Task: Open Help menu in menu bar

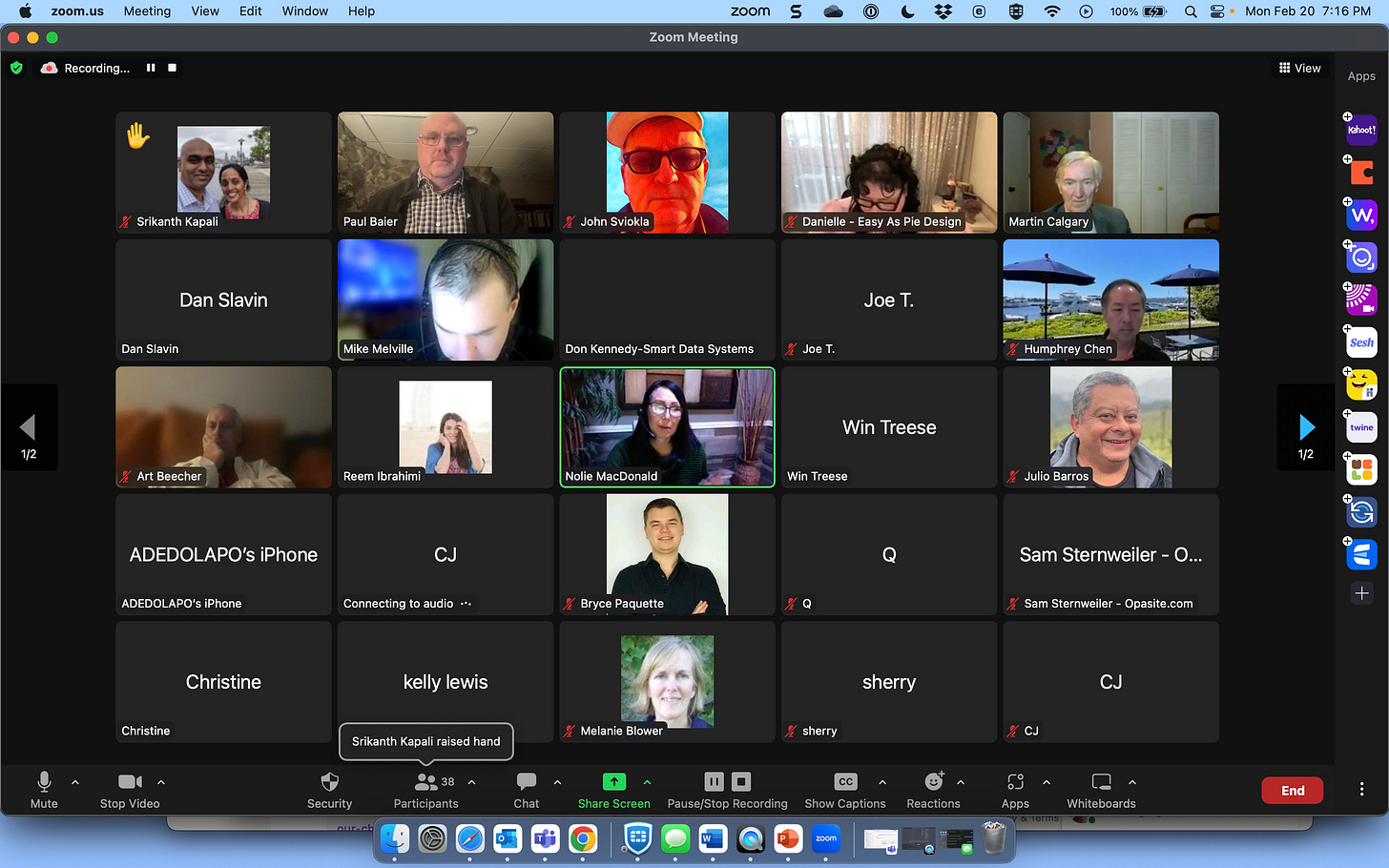Action: pyautogui.click(x=362, y=11)
